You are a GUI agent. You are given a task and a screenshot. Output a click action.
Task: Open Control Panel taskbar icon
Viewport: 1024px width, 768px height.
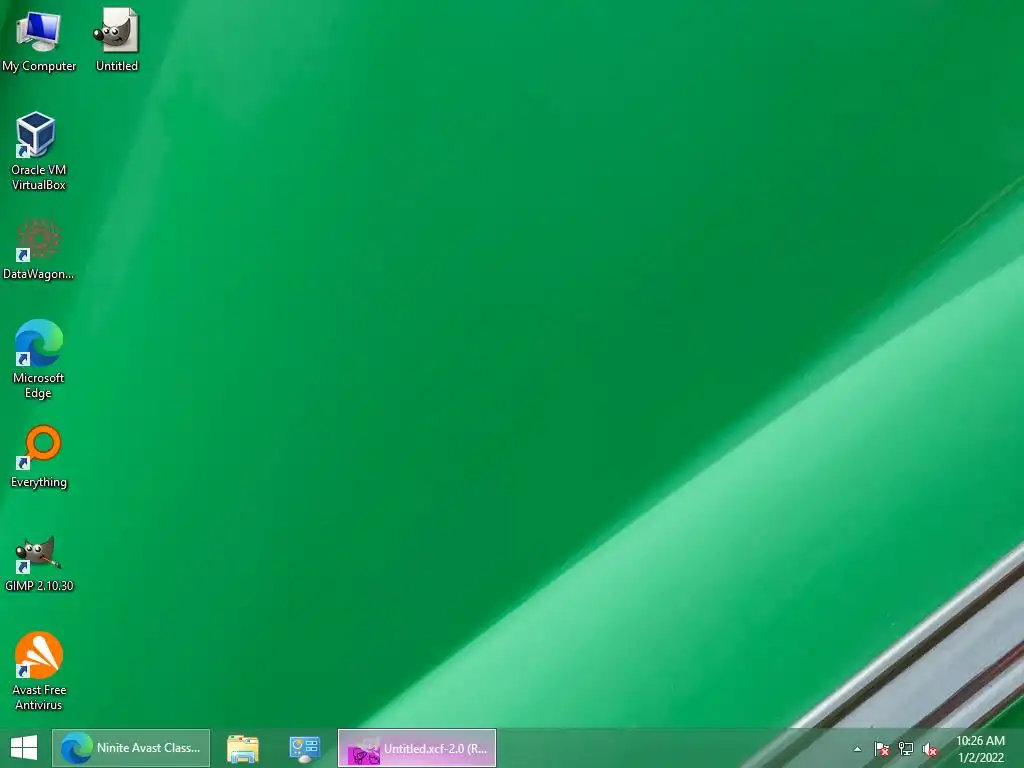pos(305,748)
